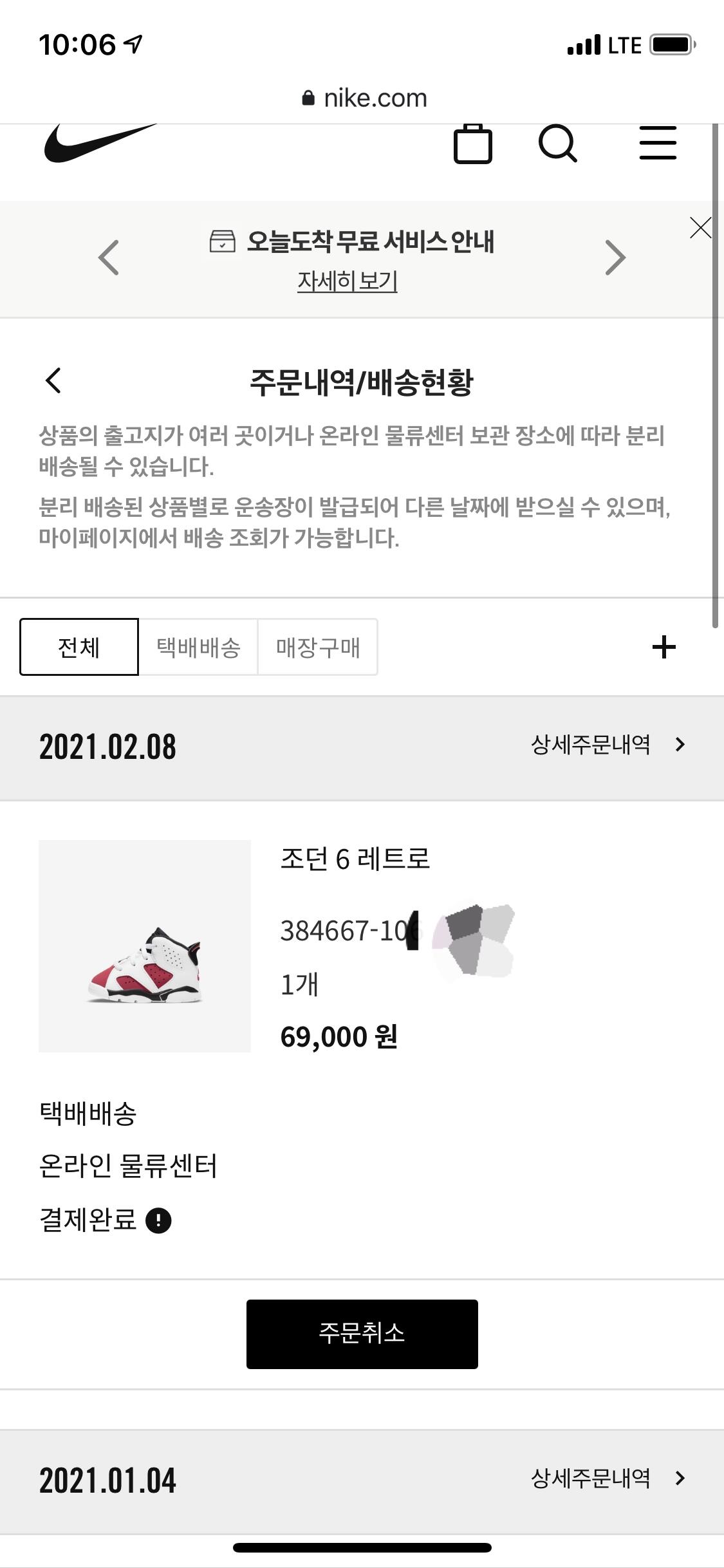
Task: Switch to the 매장구매 tab
Action: click(x=318, y=647)
